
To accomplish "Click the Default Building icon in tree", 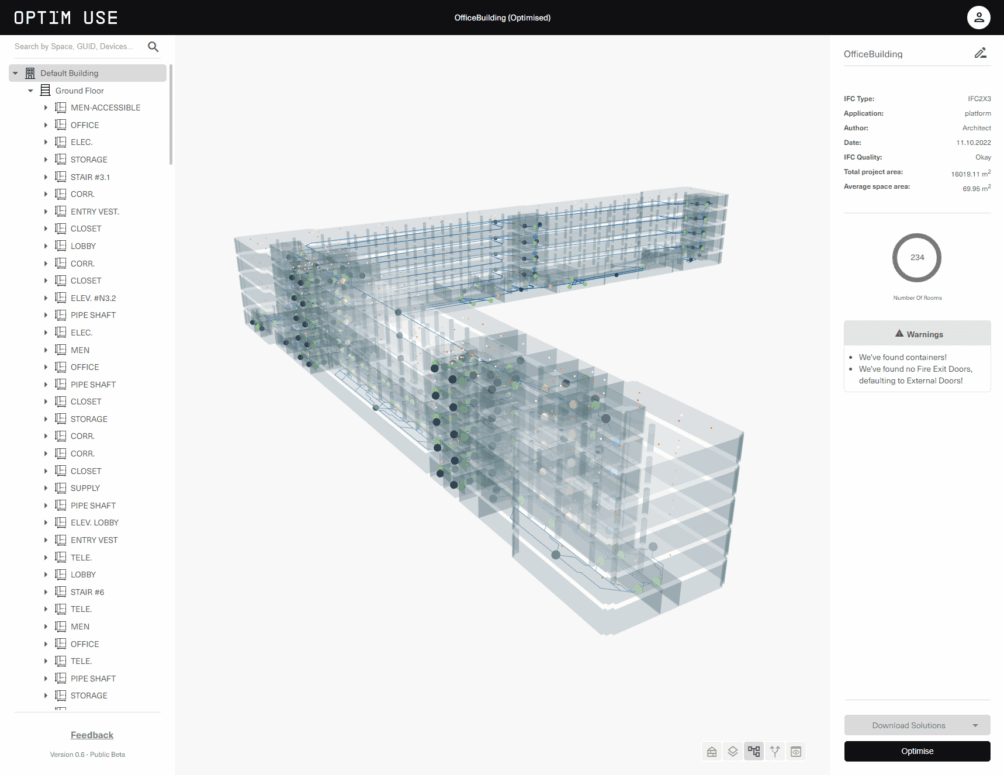I will (30, 73).
